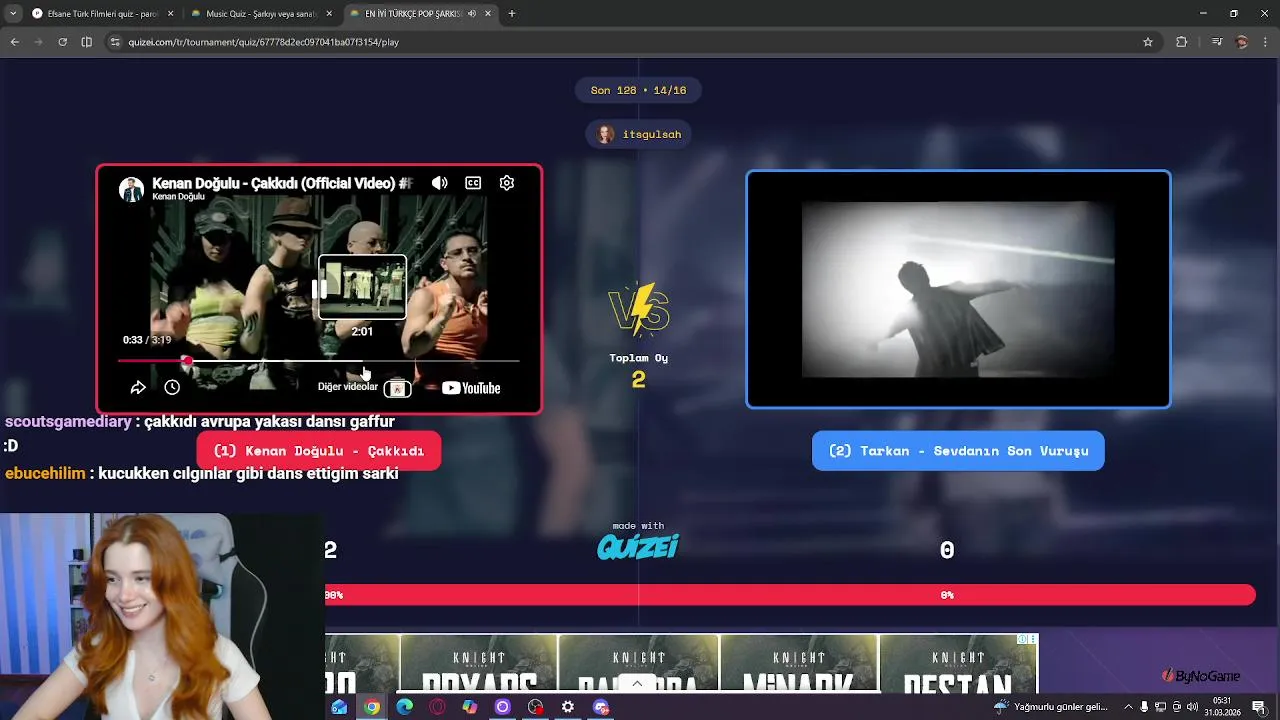Open the Chrome three-dot menu
Image resolution: width=1280 pixels, height=720 pixels.
click(x=1266, y=42)
